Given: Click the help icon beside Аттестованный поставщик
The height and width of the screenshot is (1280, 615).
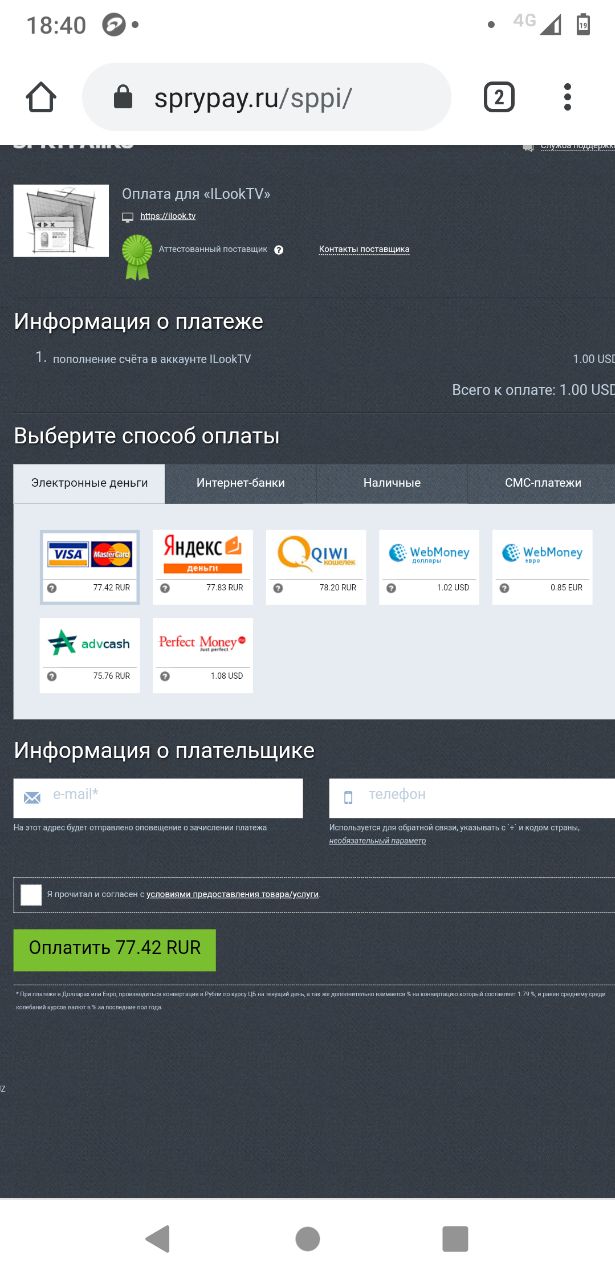Looking at the screenshot, I should coord(279,250).
